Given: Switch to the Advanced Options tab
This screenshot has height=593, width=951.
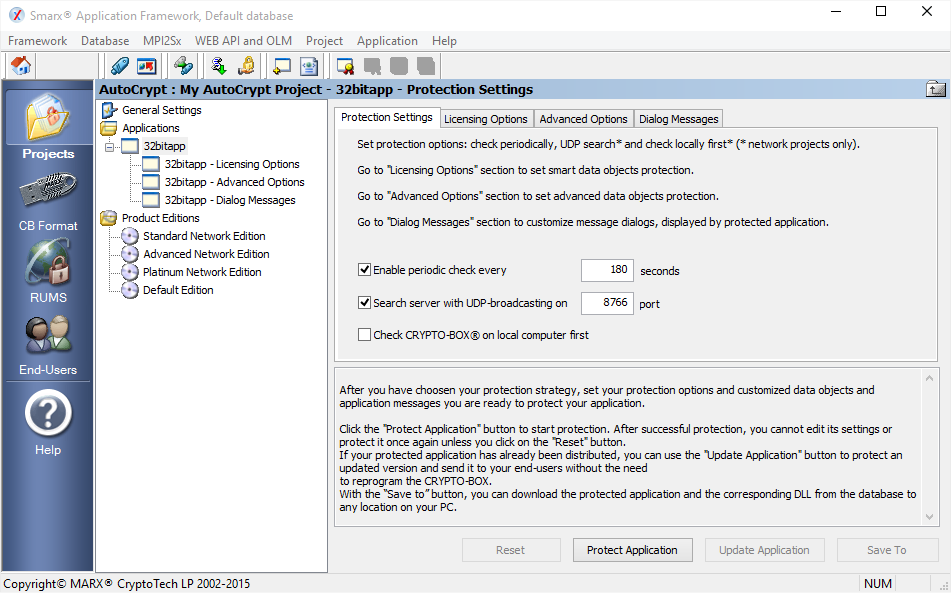Looking at the screenshot, I should coord(583,119).
